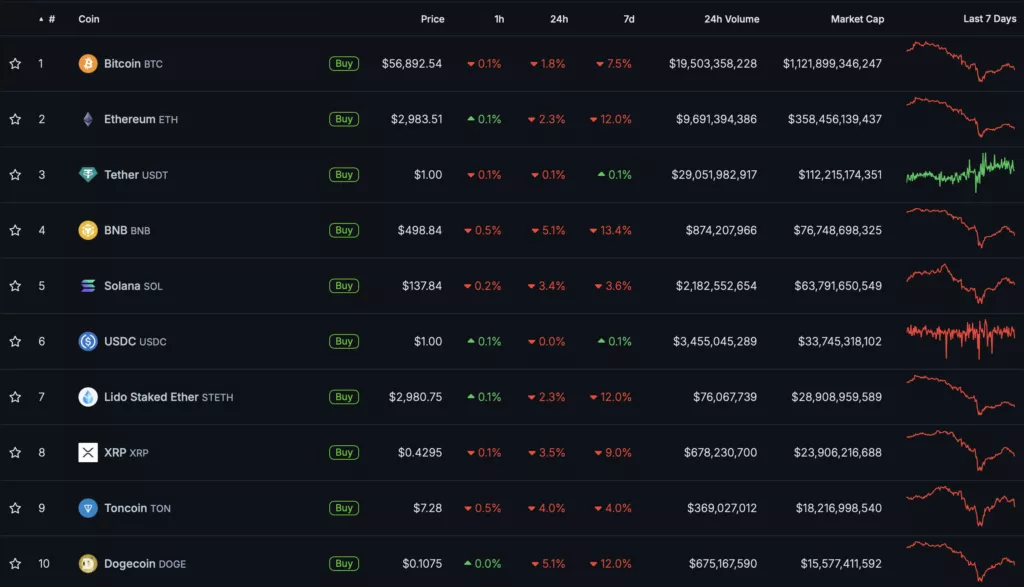The height and width of the screenshot is (587, 1024).
Task: Click Bitcoin price $56,892.54
Action: pos(411,63)
